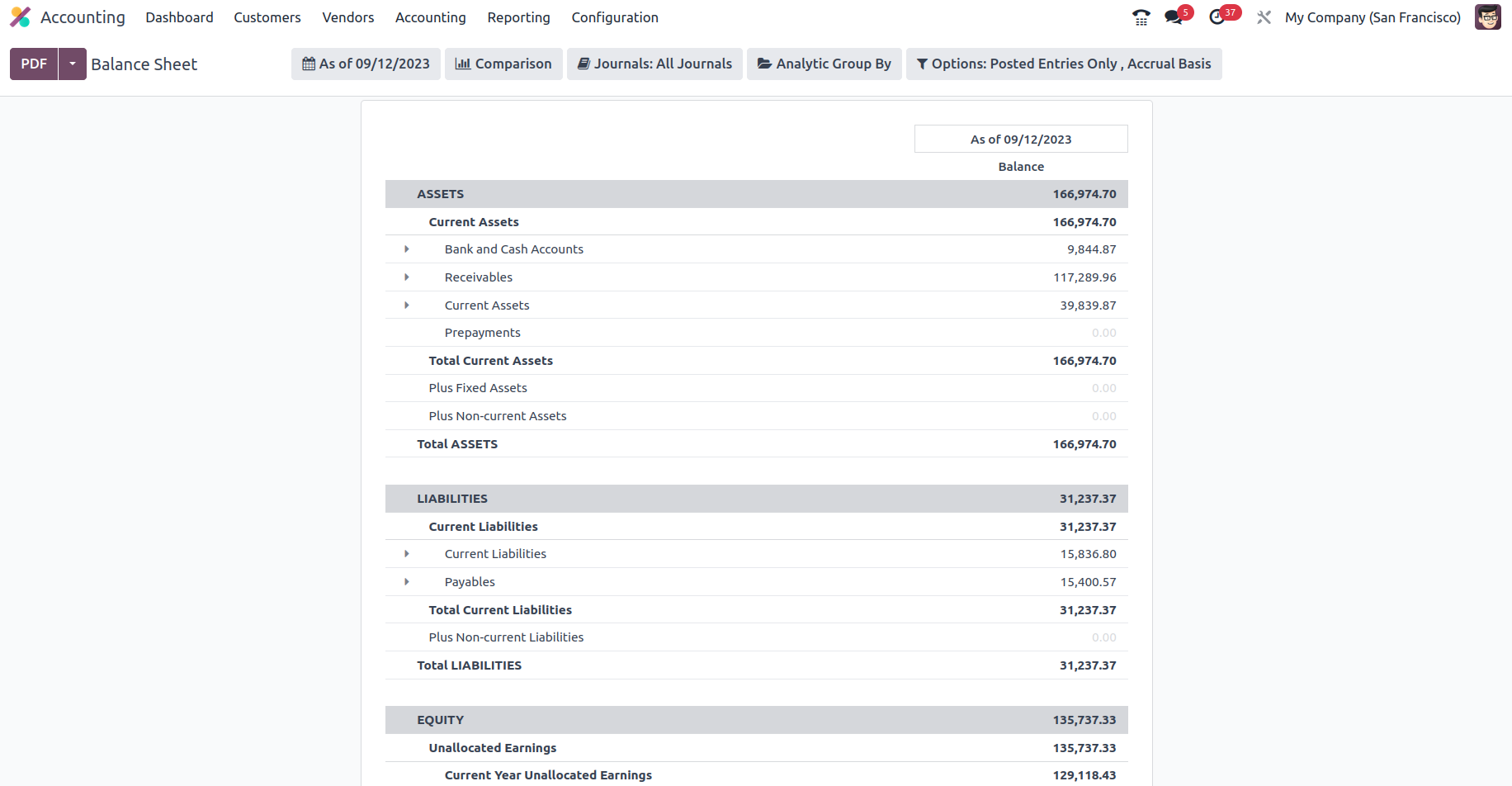
Task: Click Current Year Unallocated Earnings row
Action: [x=757, y=775]
